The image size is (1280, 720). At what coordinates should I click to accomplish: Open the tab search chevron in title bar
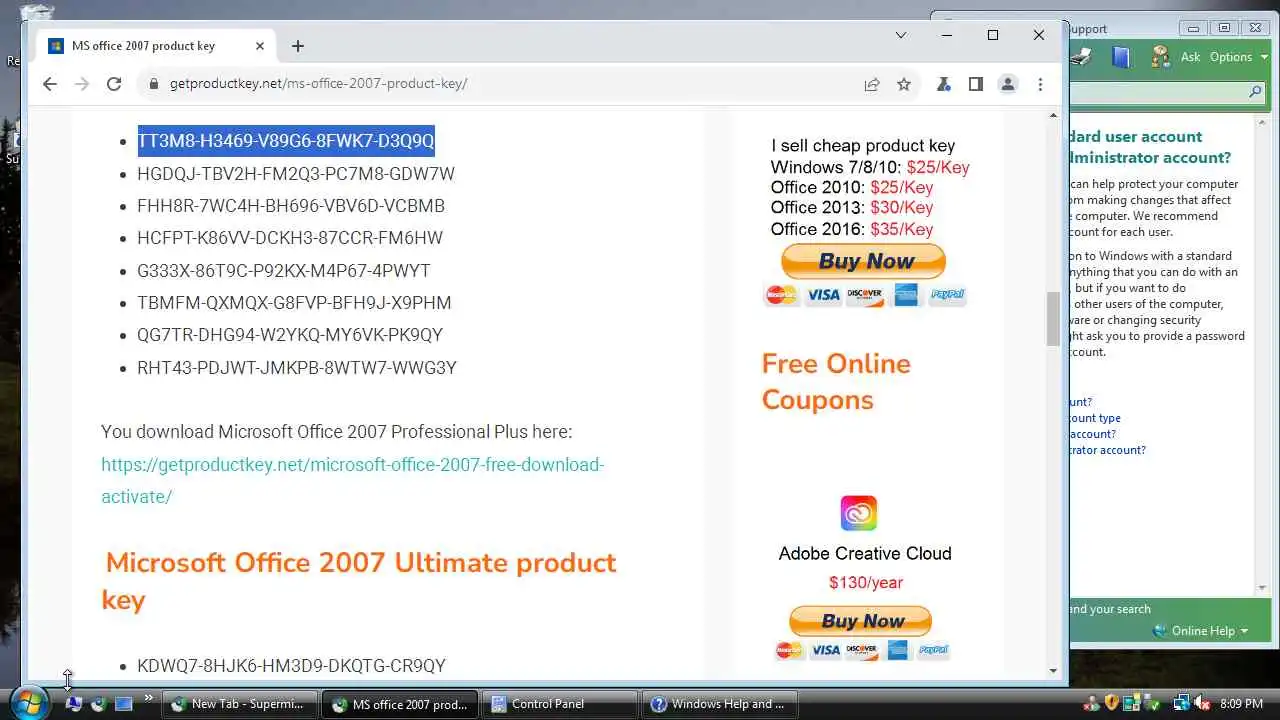(901, 35)
